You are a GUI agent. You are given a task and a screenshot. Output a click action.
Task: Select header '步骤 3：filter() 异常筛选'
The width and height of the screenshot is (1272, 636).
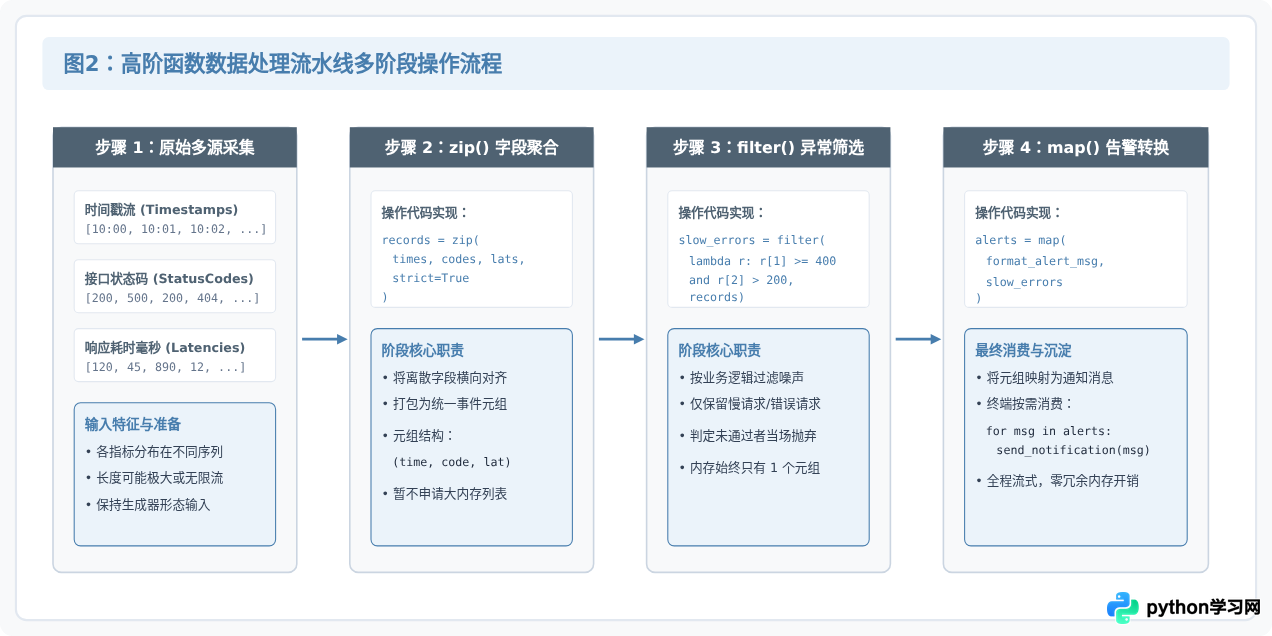[768, 147]
